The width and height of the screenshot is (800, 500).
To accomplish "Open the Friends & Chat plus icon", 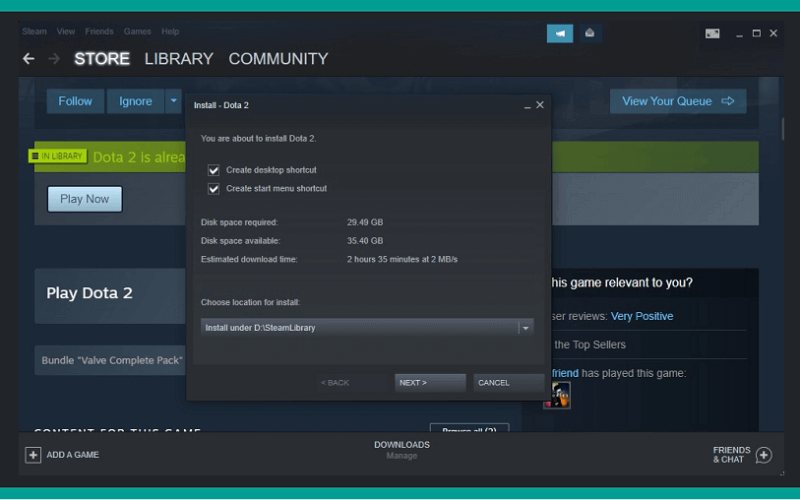I will pos(764,455).
